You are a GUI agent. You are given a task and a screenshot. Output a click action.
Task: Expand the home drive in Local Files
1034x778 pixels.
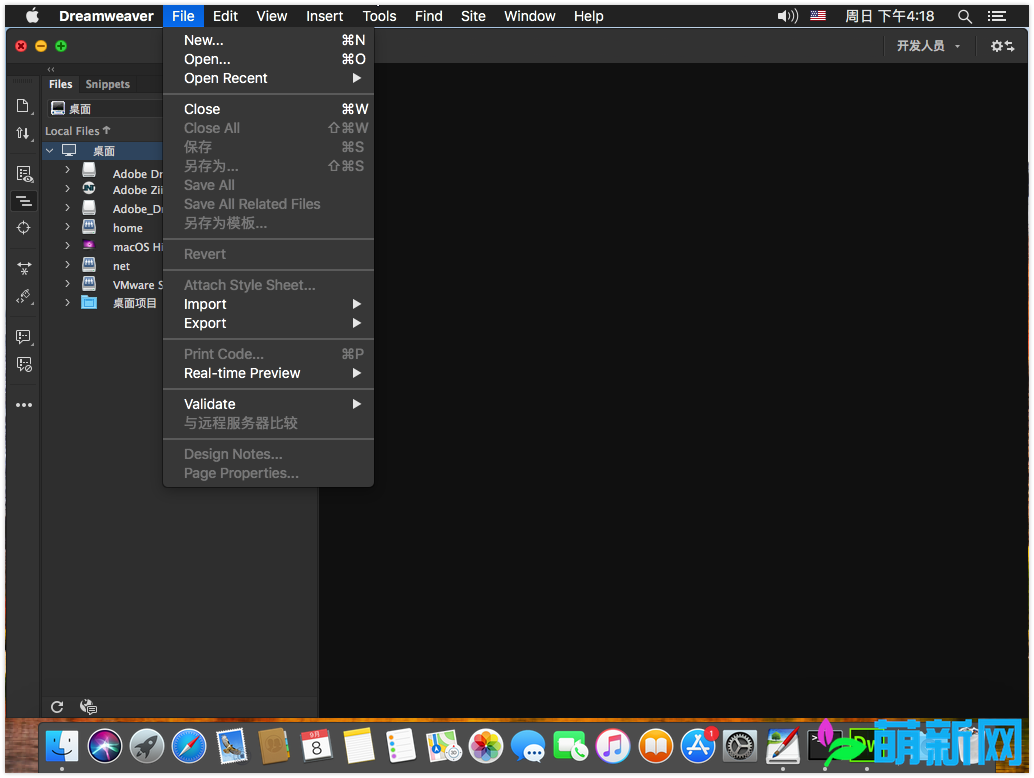tap(67, 227)
